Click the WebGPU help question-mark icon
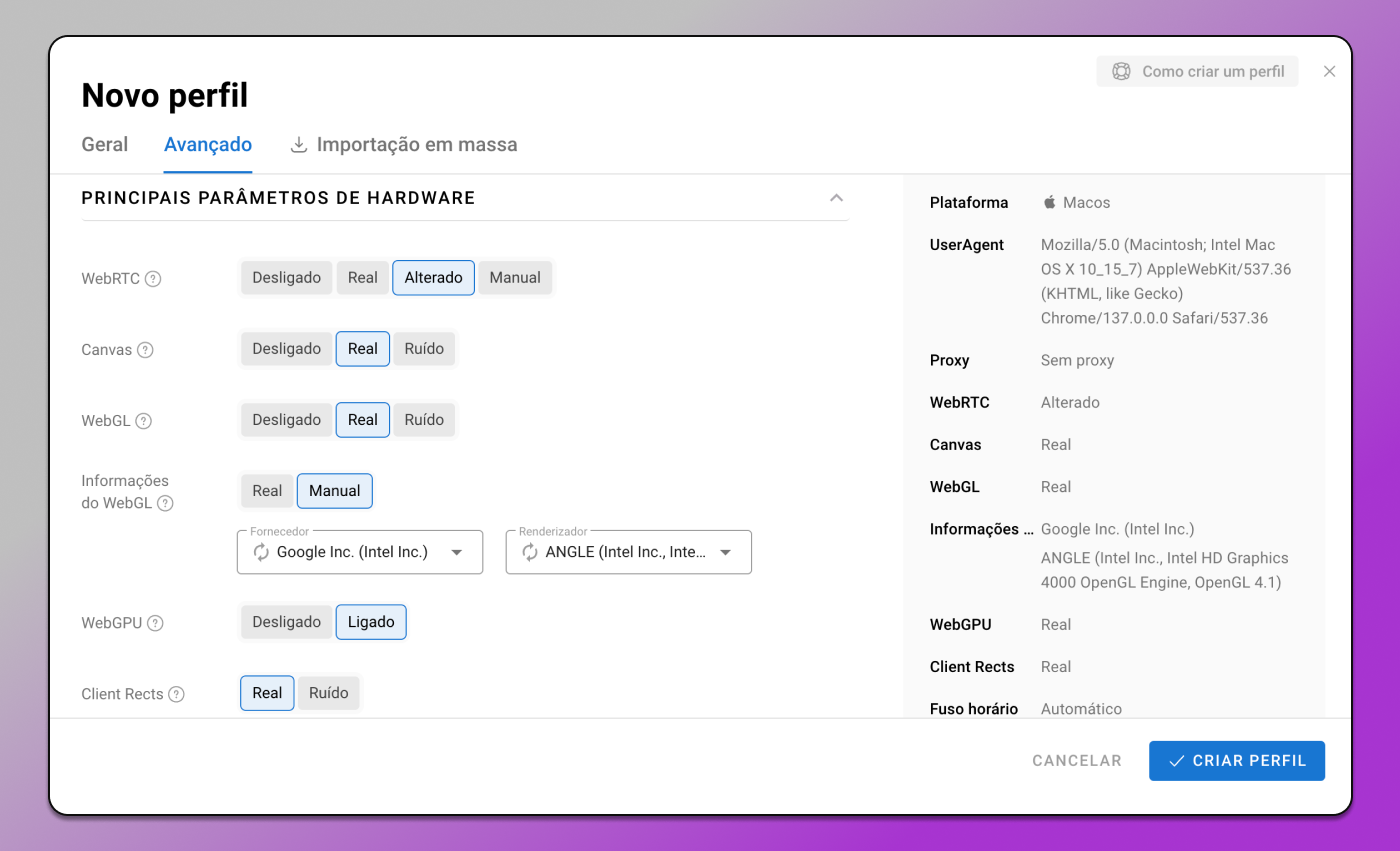The height and width of the screenshot is (851, 1400). click(155, 623)
